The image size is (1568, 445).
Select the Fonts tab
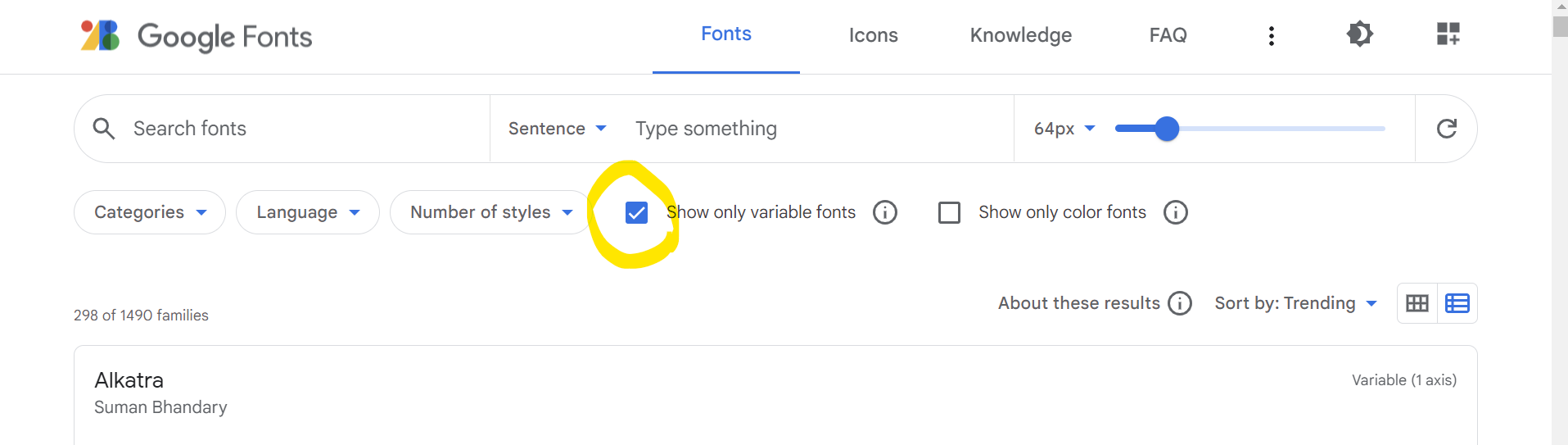[725, 34]
